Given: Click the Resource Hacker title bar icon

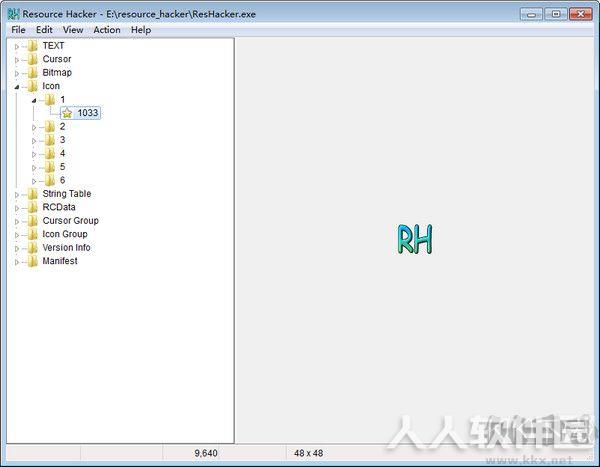Looking at the screenshot, I should [x=13, y=14].
